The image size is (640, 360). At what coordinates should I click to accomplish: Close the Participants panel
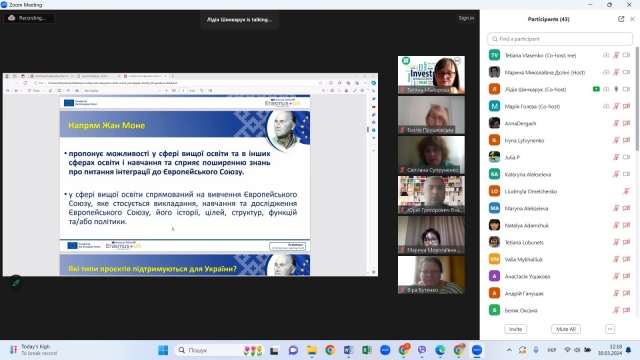point(632,19)
